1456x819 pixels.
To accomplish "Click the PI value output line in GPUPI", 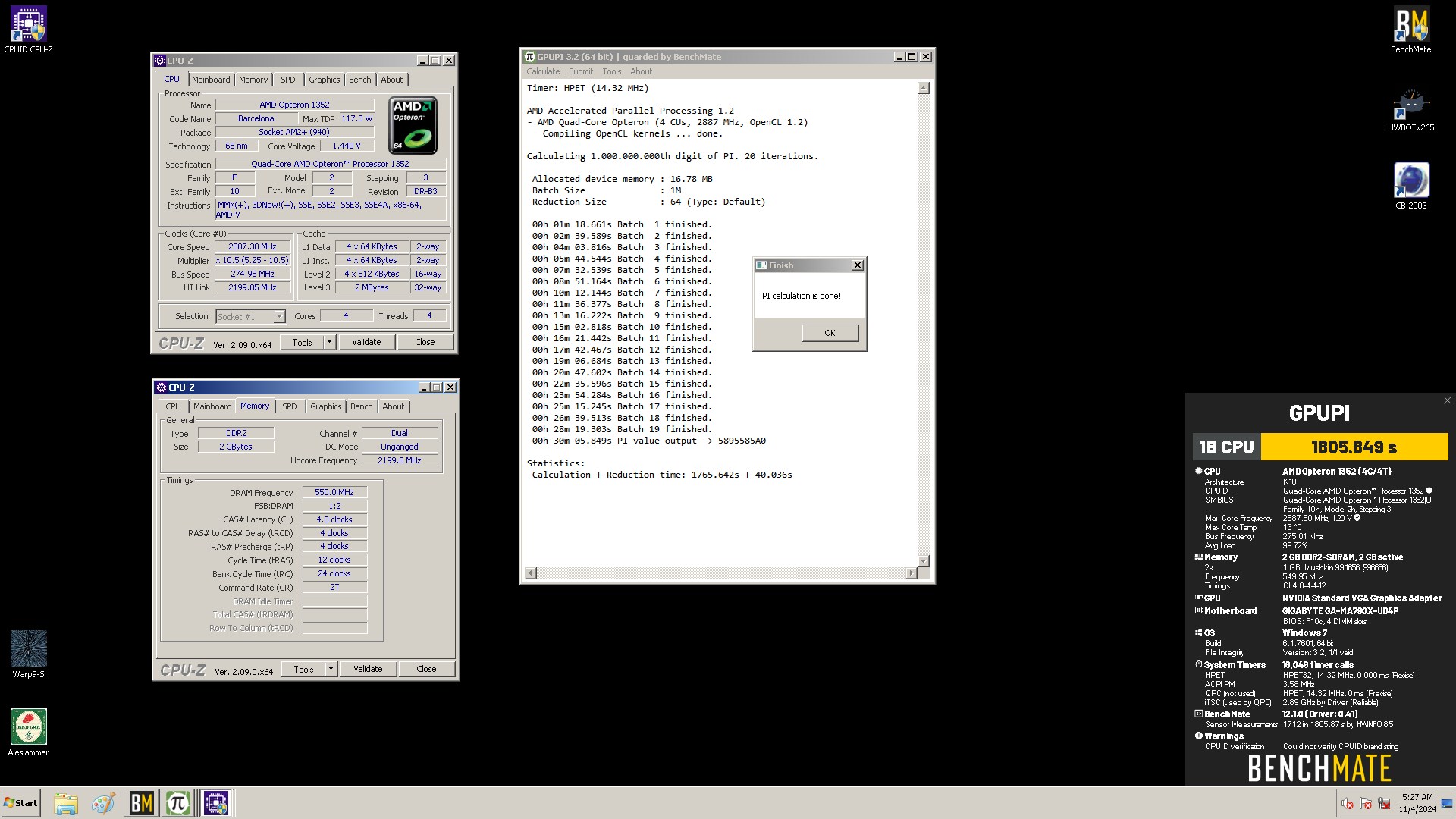I will (x=649, y=441).
